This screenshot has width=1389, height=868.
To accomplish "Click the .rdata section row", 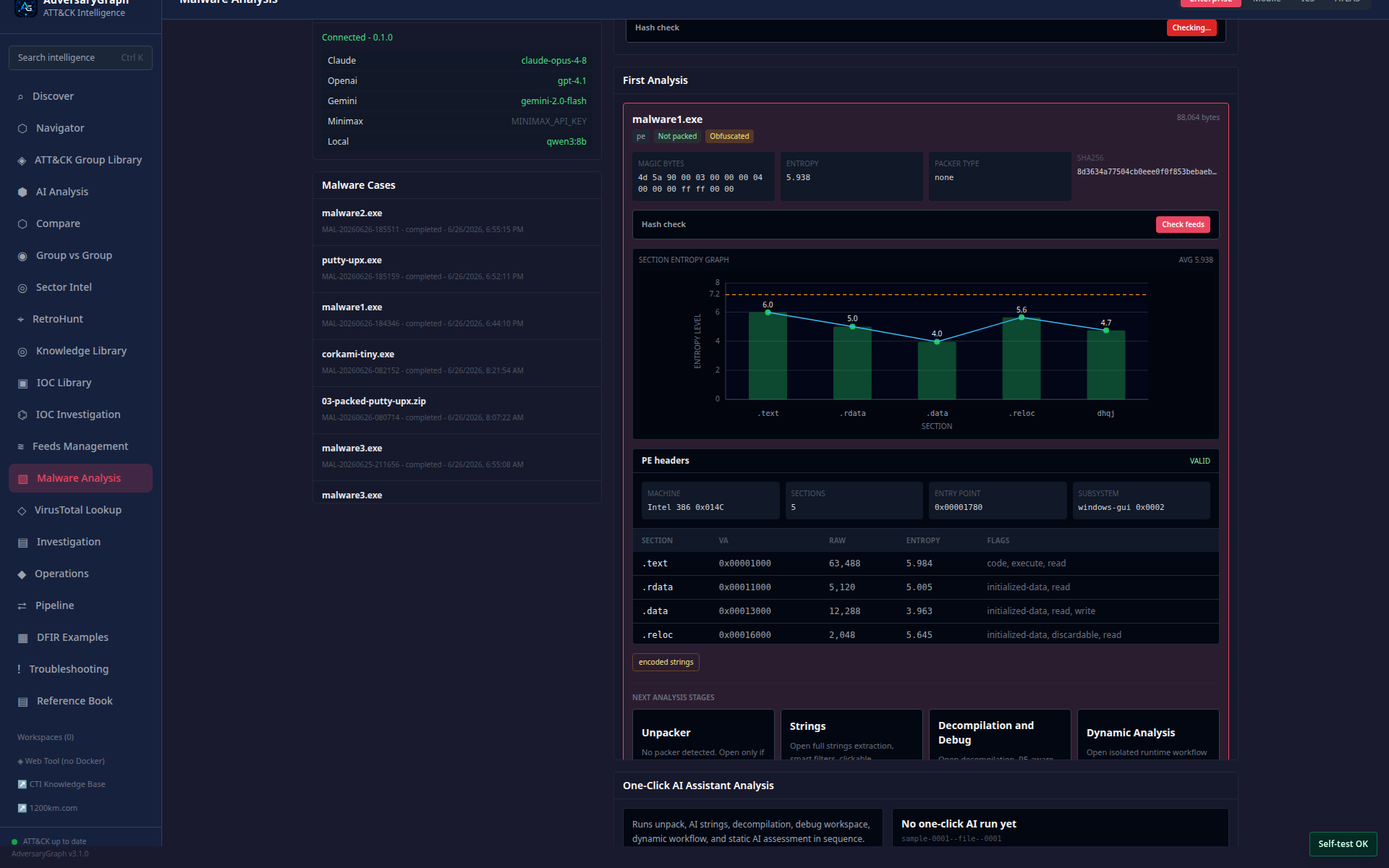I will 926,587.
